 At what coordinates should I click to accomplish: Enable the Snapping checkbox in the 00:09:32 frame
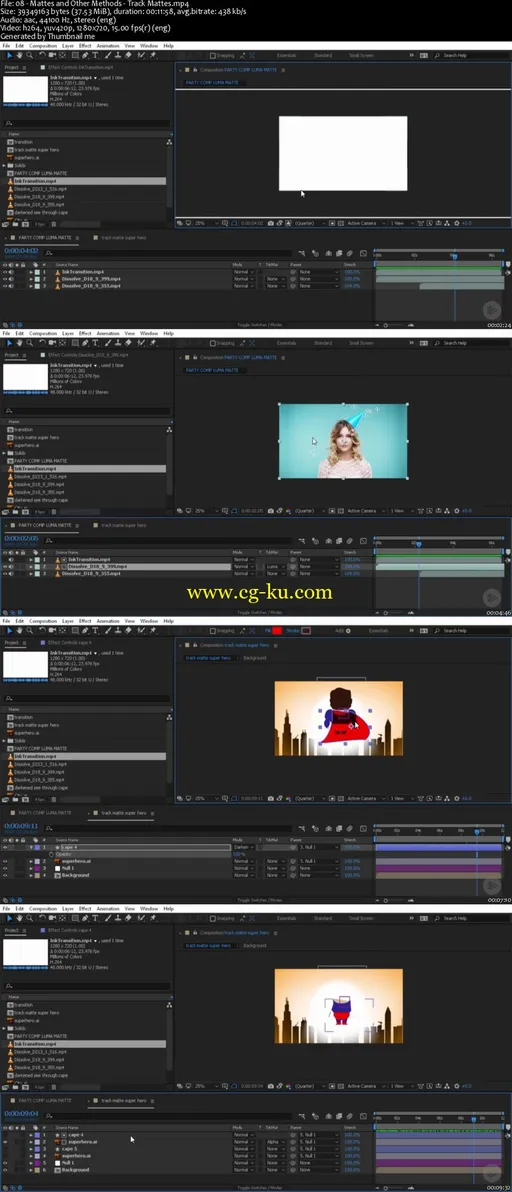[215, 919]
